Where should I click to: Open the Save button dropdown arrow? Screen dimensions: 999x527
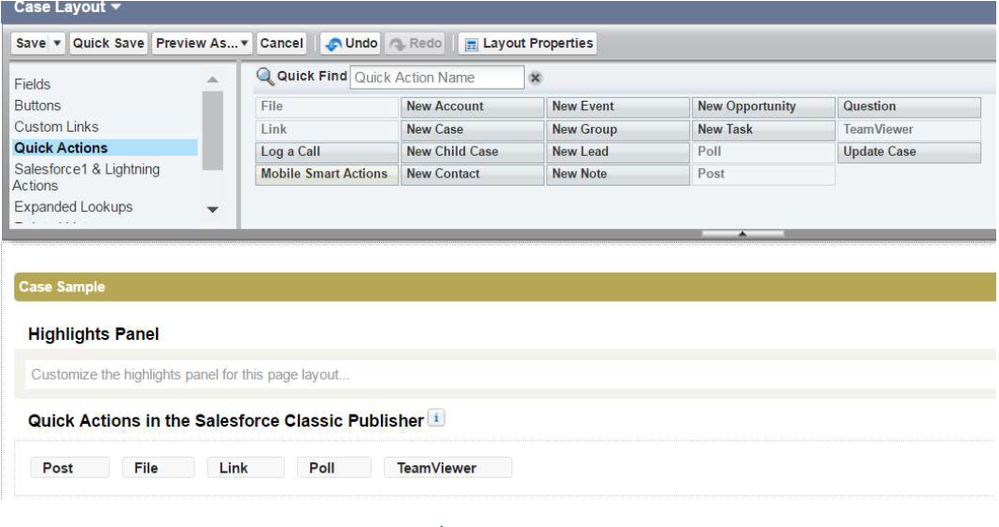point(57,43)
